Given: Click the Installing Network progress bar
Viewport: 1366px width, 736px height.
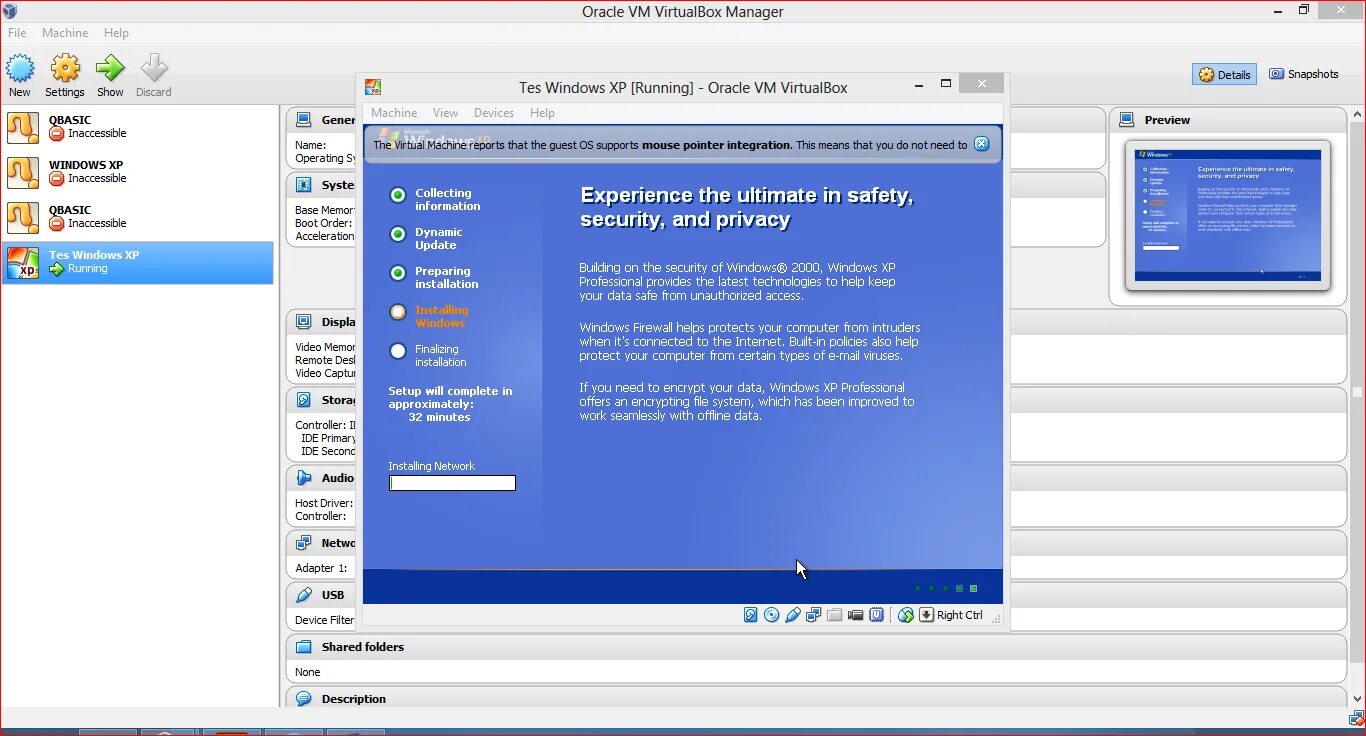Looking at the screenshot, I should point(452,483).
